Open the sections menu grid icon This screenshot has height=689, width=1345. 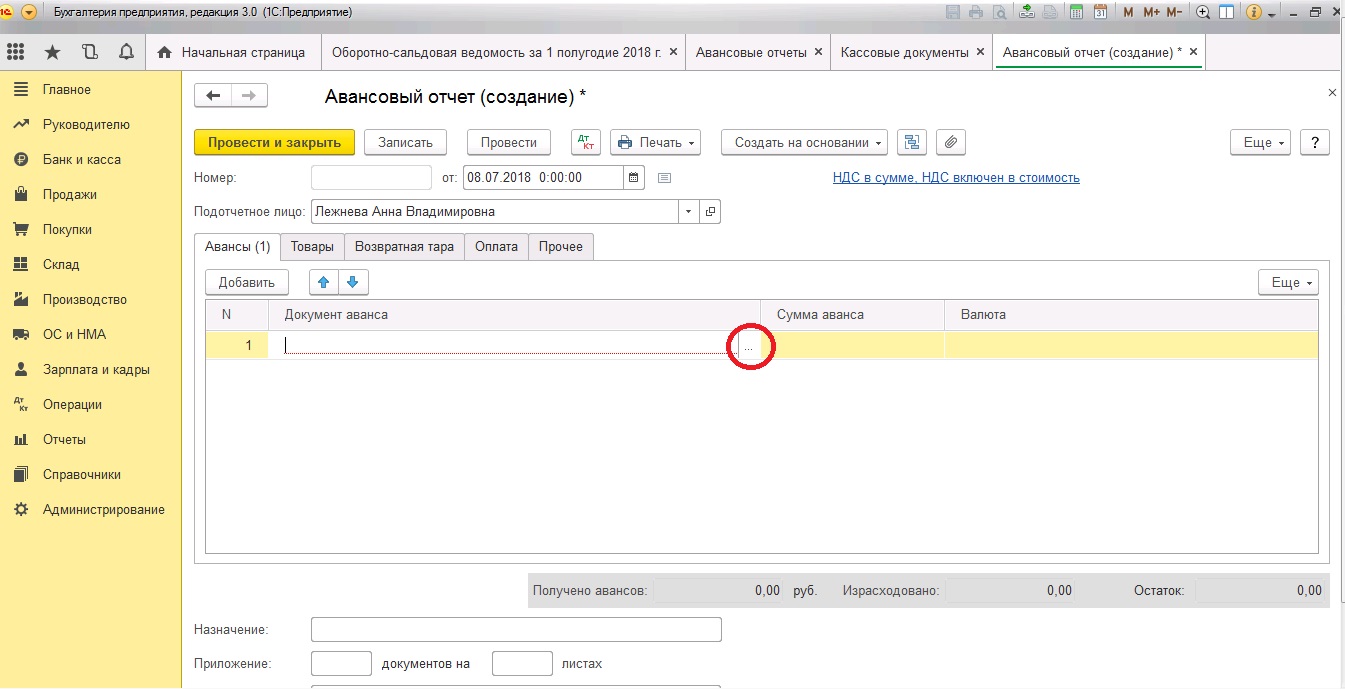point(16,52)
